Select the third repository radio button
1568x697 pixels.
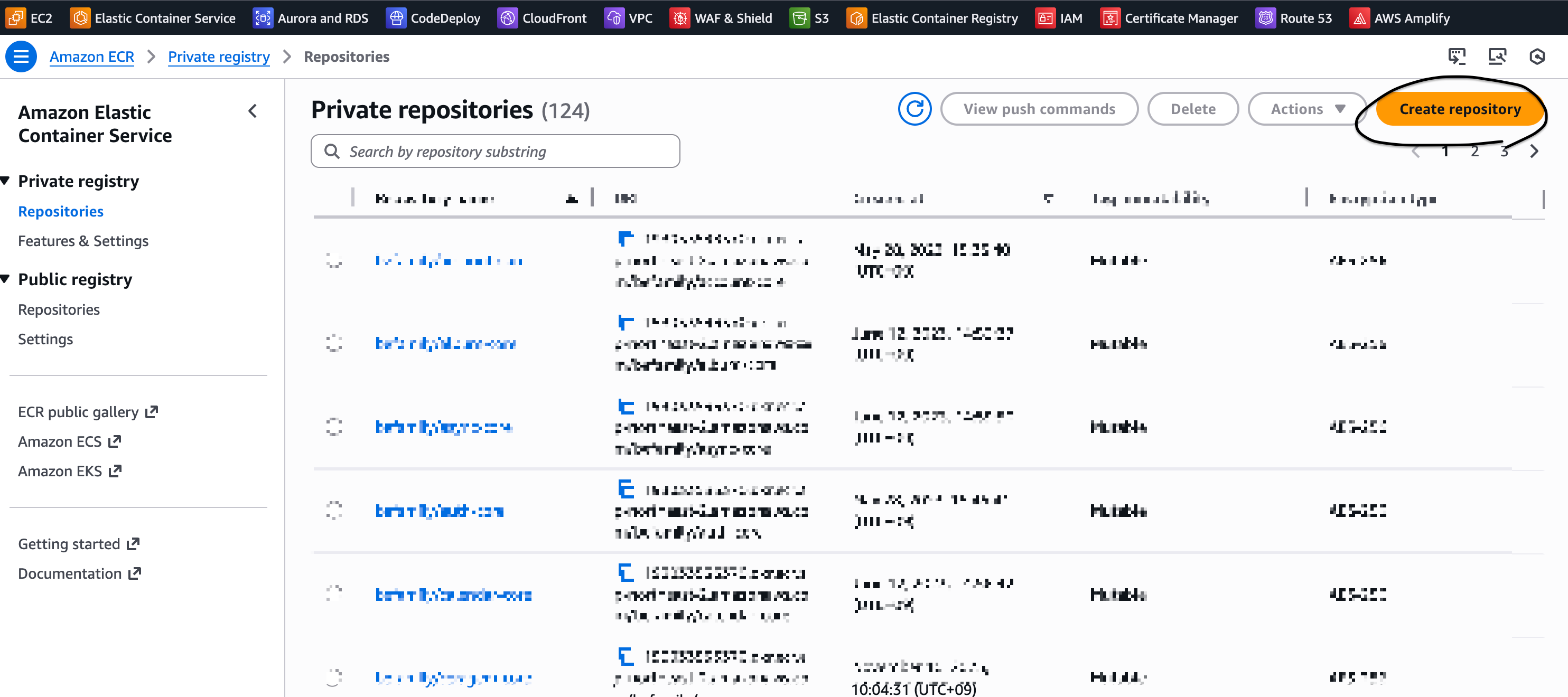333,427
